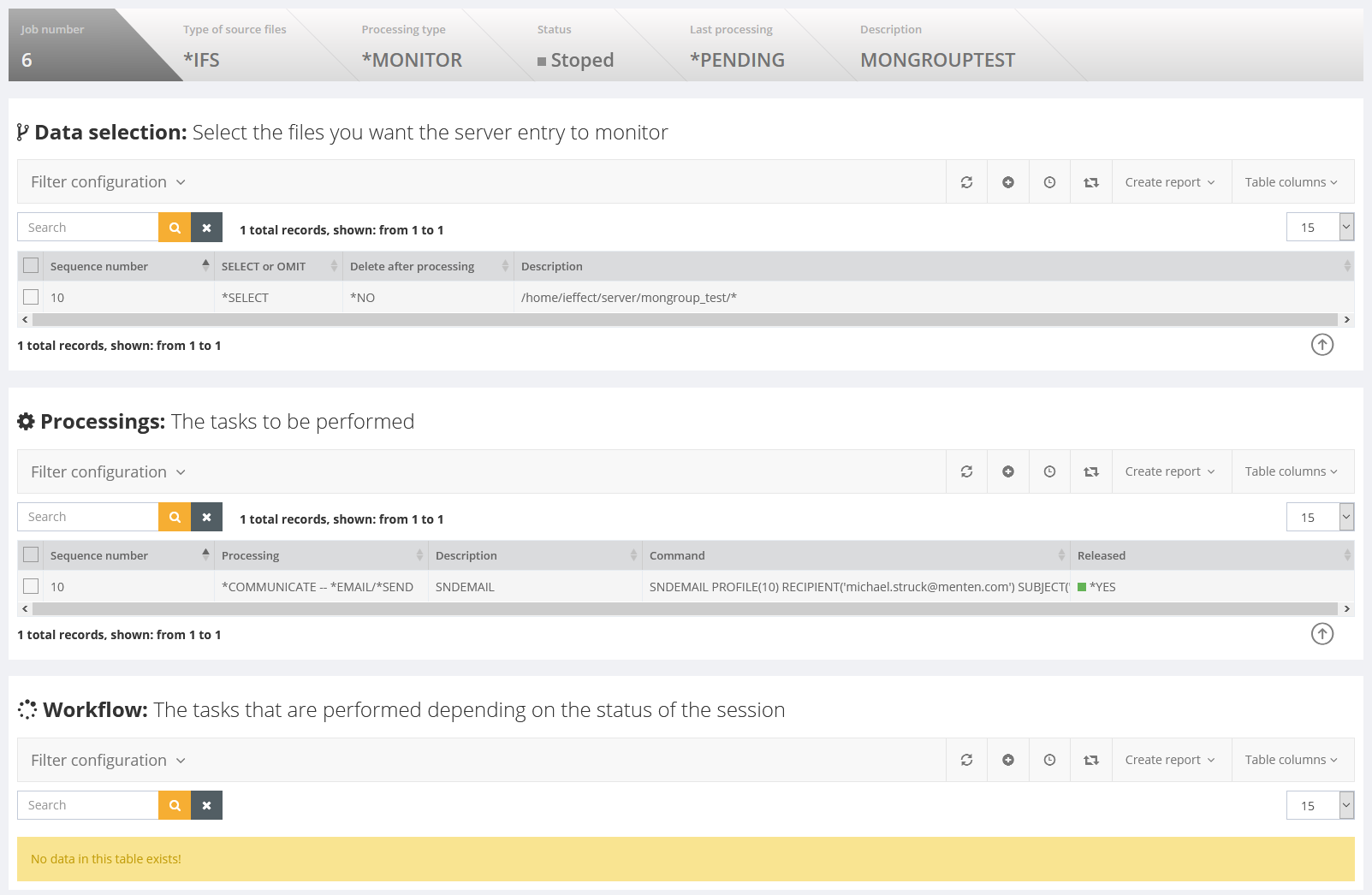
Task: Refresh the Processings table
Action: [966, 471]
